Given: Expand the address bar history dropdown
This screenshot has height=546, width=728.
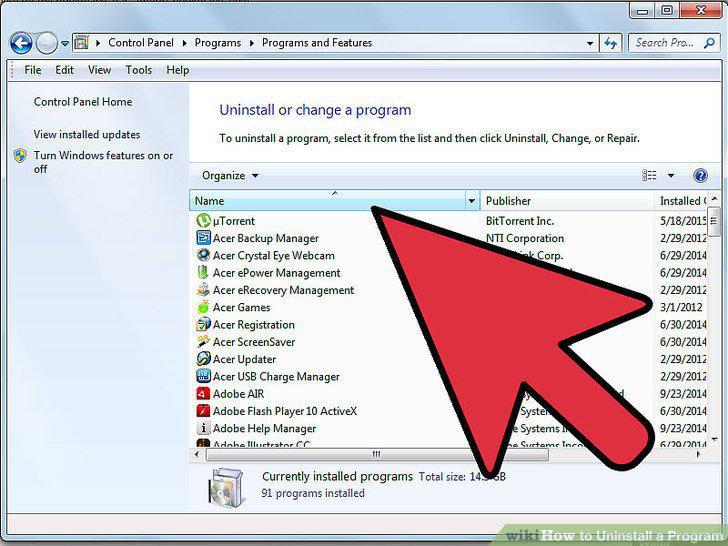Looking at the screenshot, I should pos(590,43).
